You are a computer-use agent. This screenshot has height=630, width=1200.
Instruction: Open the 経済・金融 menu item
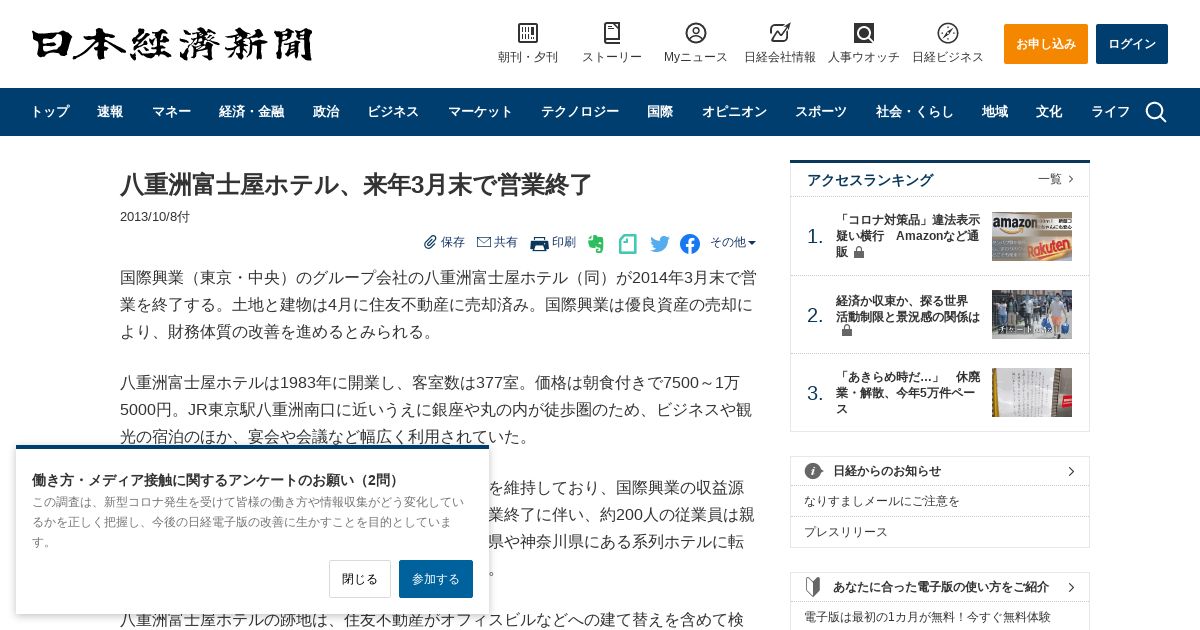coord(251,112)
